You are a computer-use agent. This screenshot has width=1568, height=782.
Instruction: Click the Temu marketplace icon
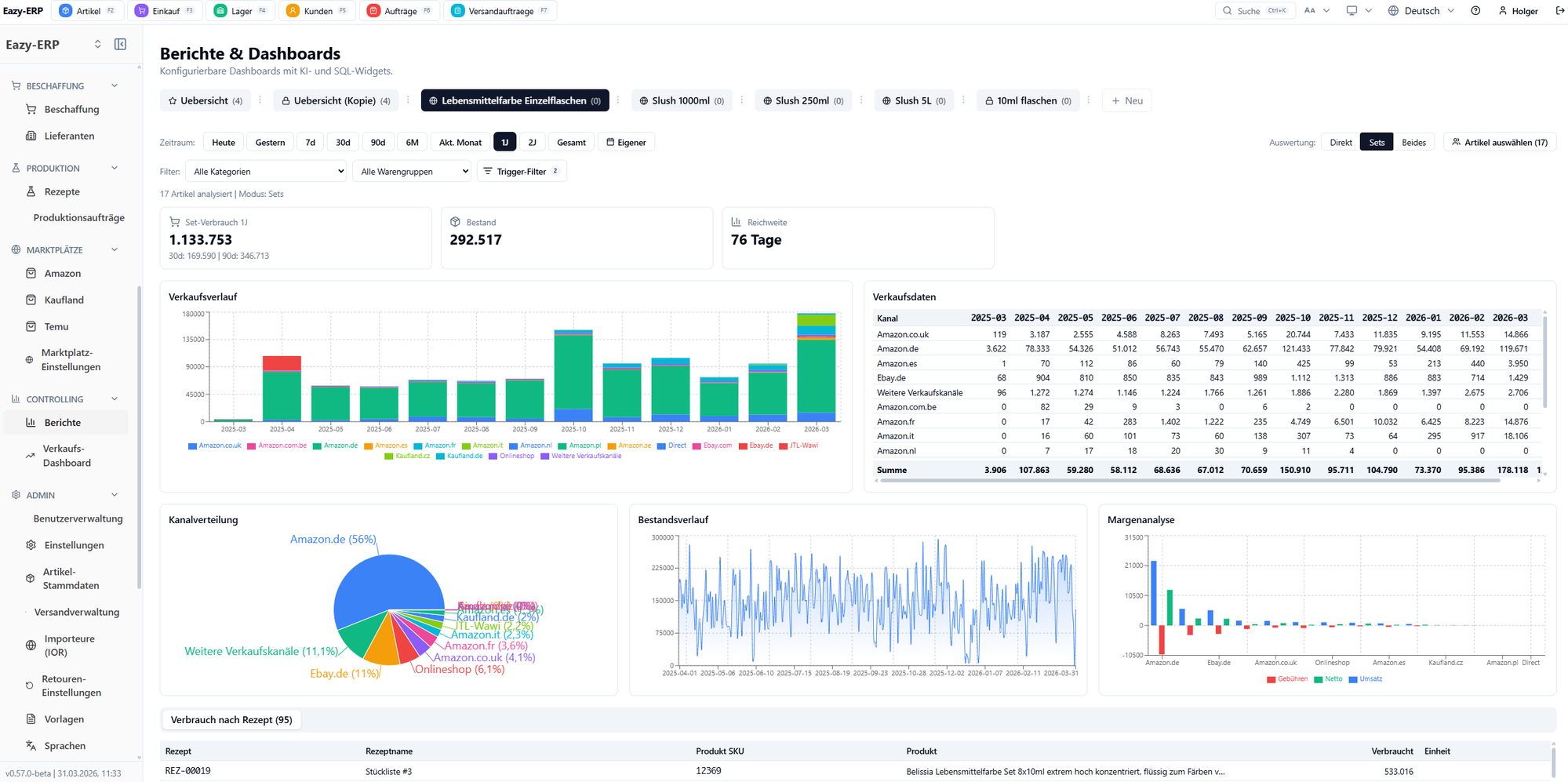click(31, 326)
